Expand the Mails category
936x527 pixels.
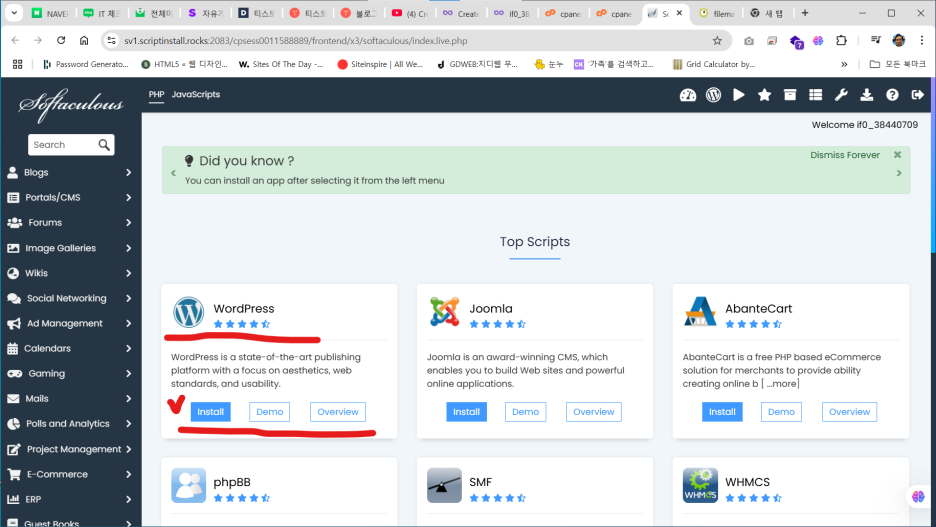[70, 398]
